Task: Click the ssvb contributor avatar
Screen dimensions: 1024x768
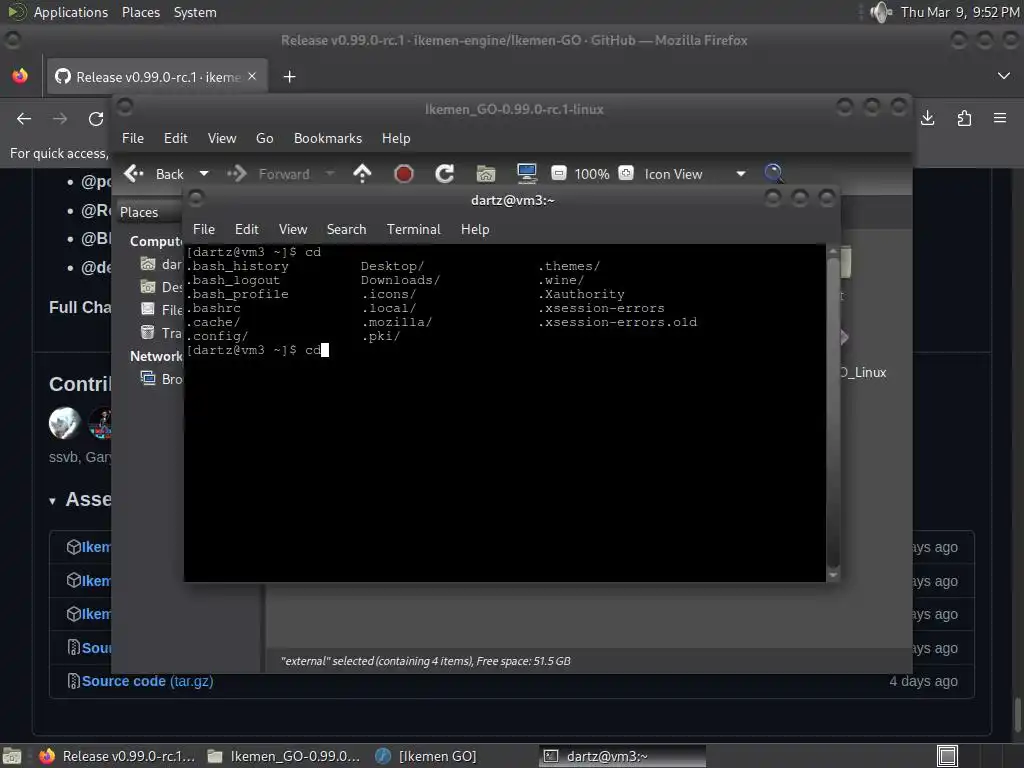Action: [x=65, y=423]
